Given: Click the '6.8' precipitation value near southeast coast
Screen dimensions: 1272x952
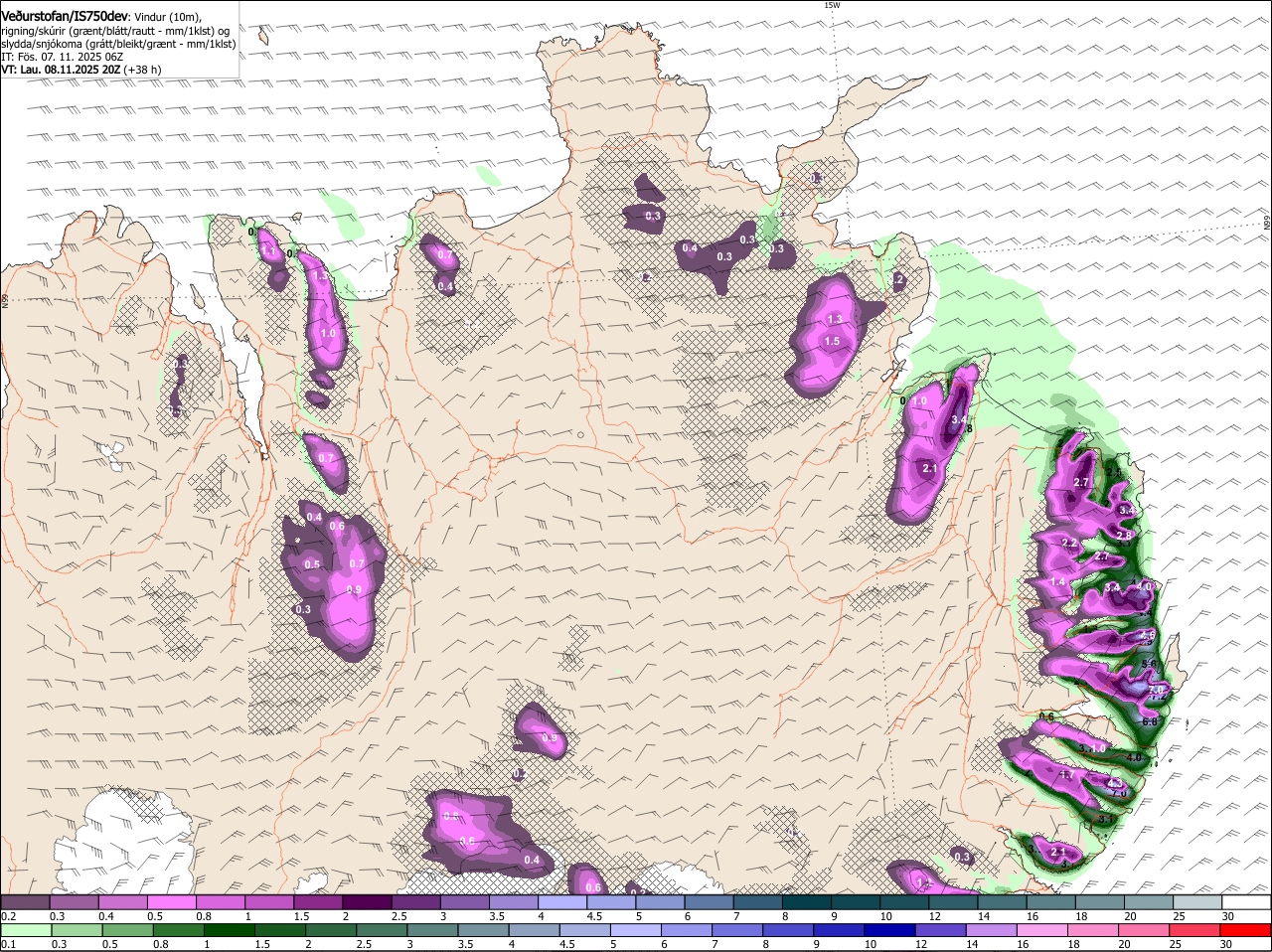Looking at the screenshot, I should (1150, 722).
